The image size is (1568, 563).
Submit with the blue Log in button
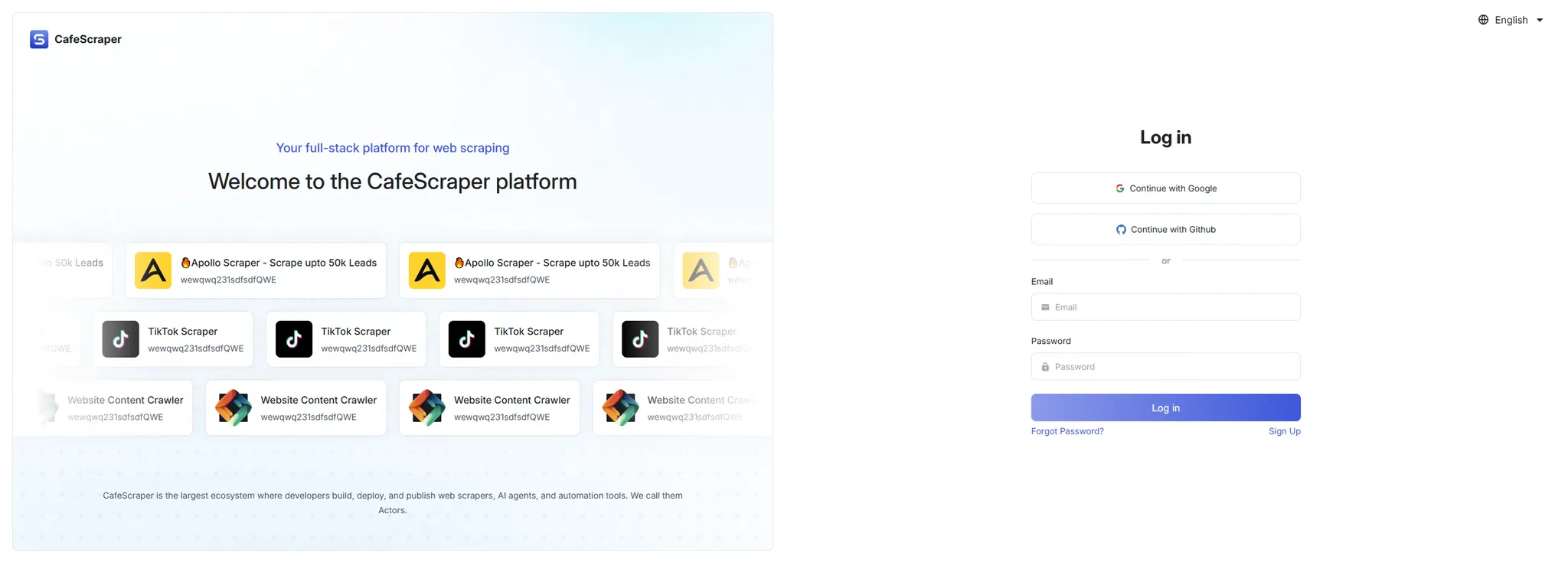[1165, 408]
